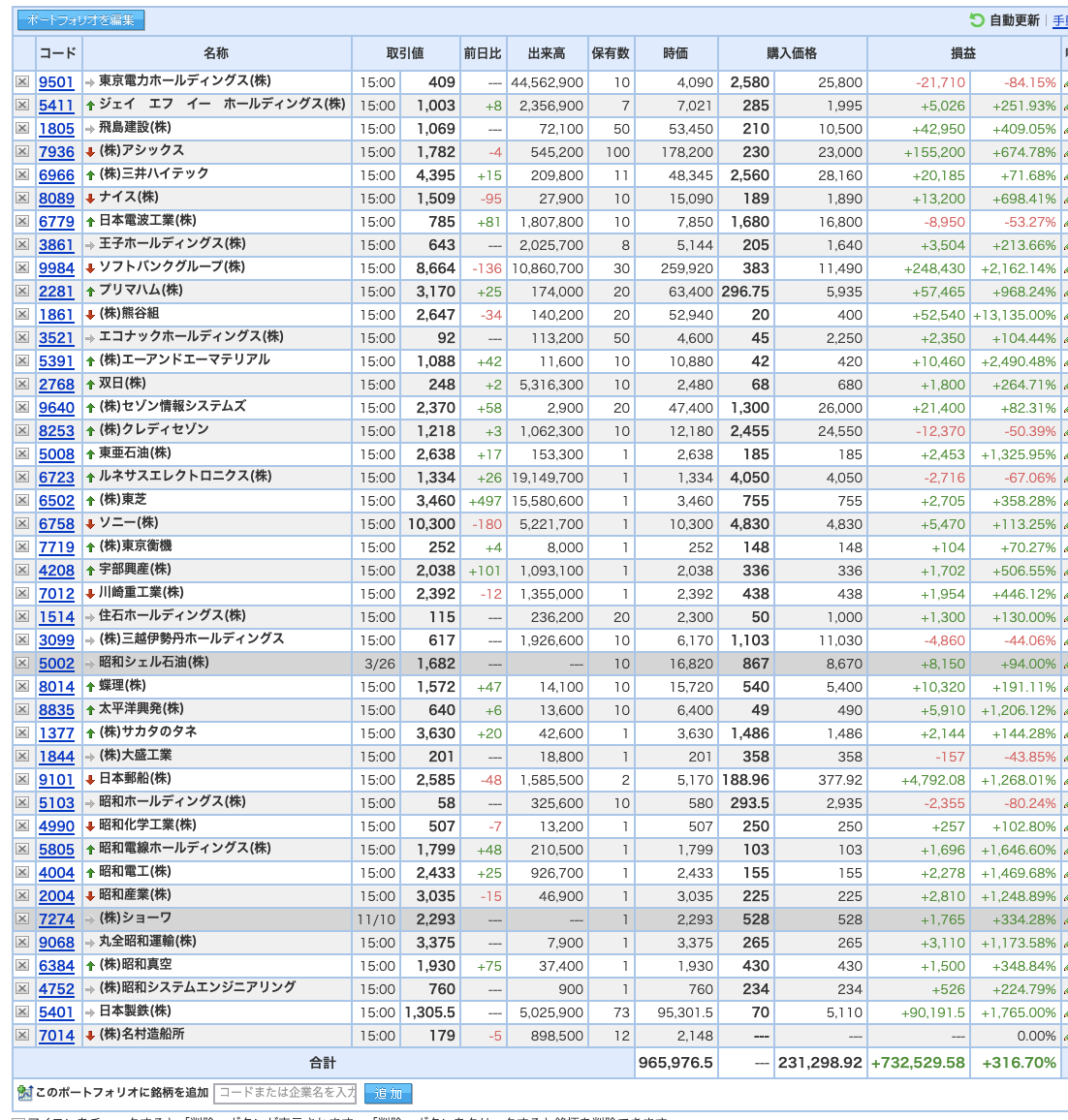The image size is (1068, 1120).
Task: Click X icon for 9068 丸全昭和運輸
Action: pos(22,943)
